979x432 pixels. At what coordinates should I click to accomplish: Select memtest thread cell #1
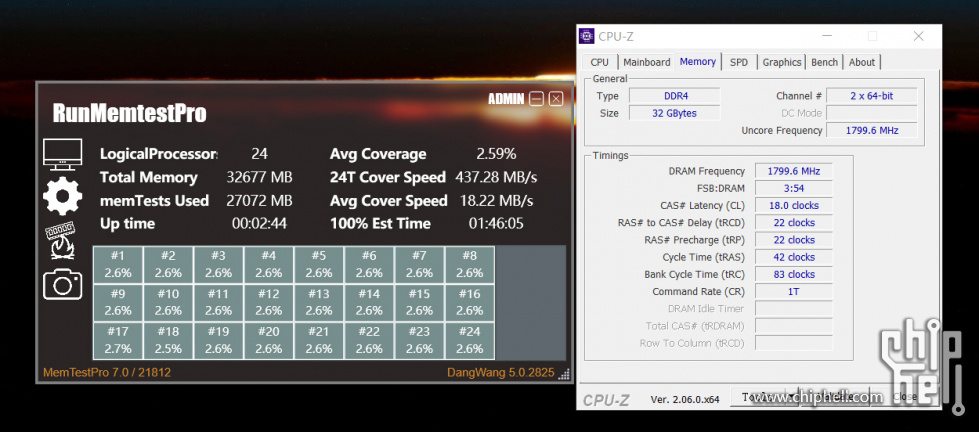[x=118, y=265]
